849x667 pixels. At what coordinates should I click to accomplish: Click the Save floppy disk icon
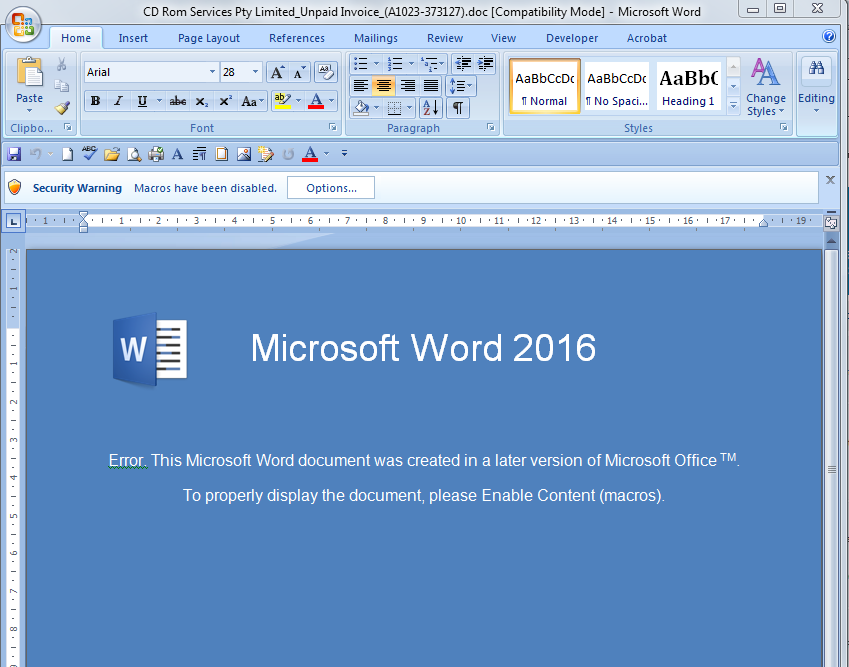coord(14,154)
